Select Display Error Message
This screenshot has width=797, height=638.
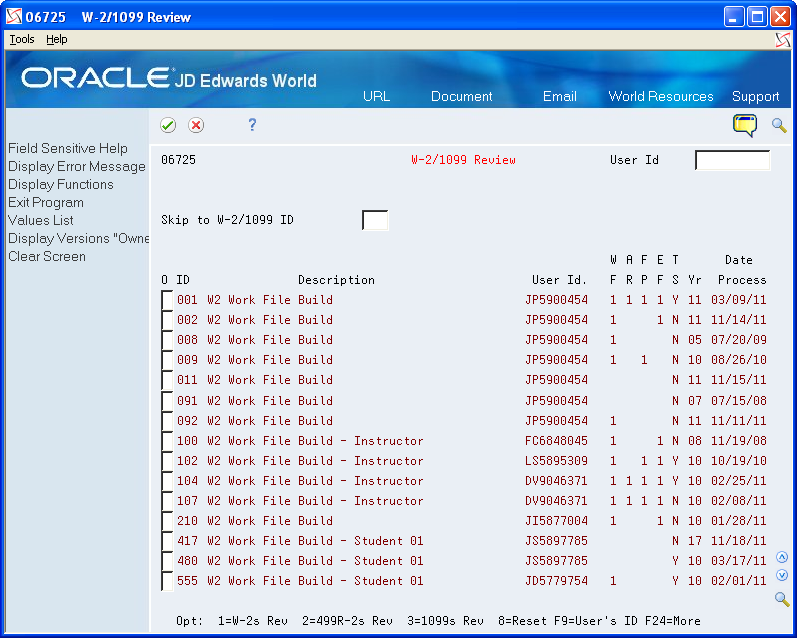click(x=77, y=167)
